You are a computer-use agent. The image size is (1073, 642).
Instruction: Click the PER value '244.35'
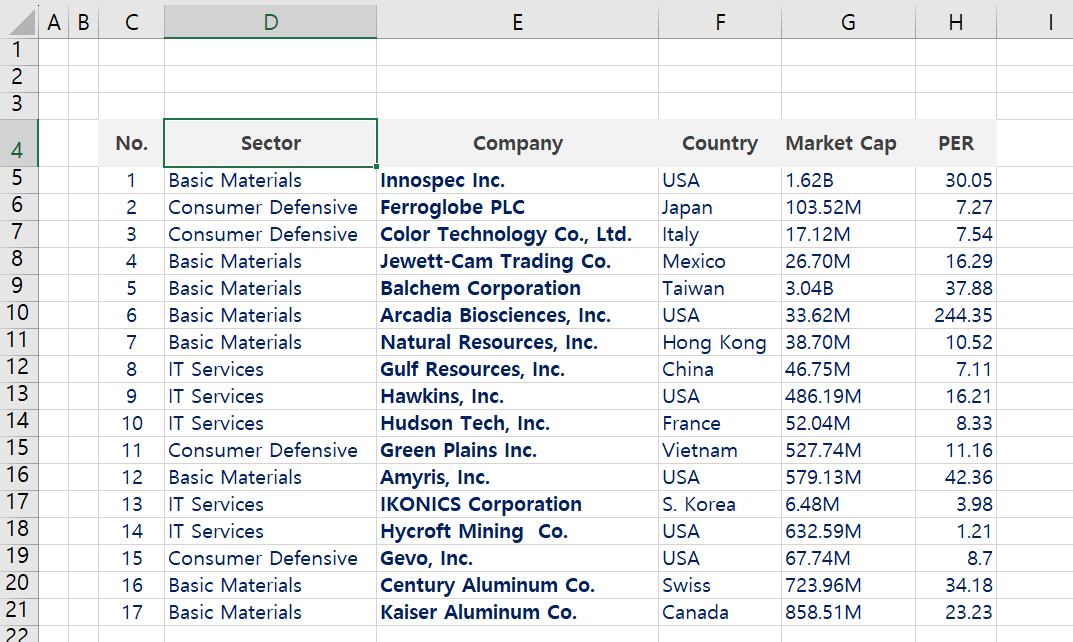tap(956, 315)
